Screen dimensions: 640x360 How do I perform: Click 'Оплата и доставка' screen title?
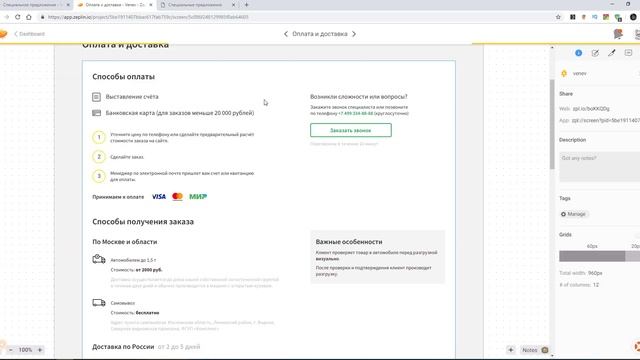(320, 34)
